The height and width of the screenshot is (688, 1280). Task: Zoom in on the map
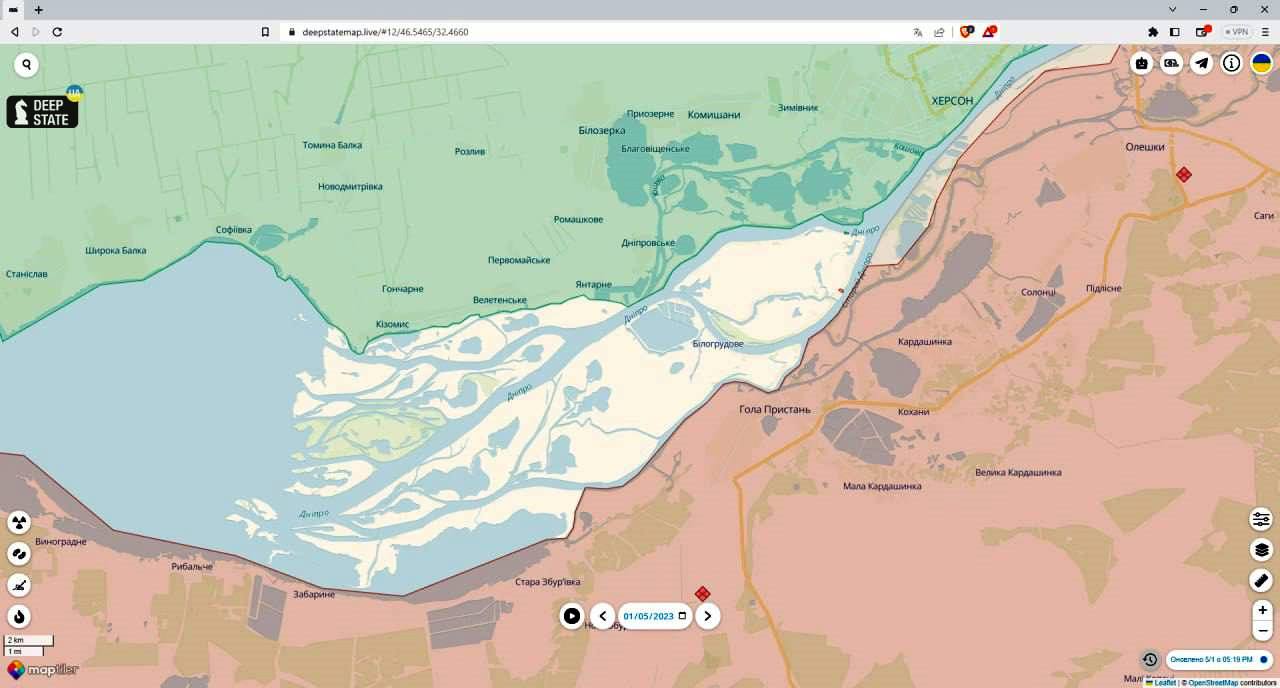pos(1263,610)
